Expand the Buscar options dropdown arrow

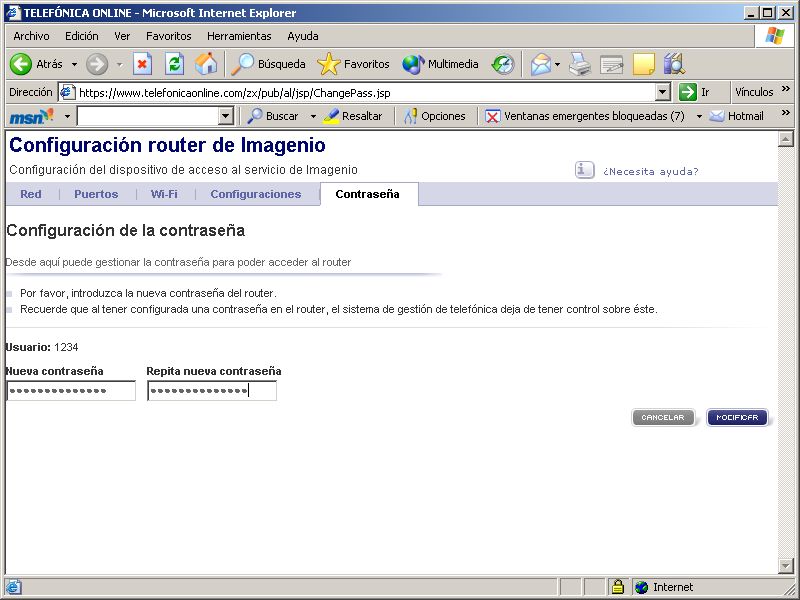tap(313, 116)
